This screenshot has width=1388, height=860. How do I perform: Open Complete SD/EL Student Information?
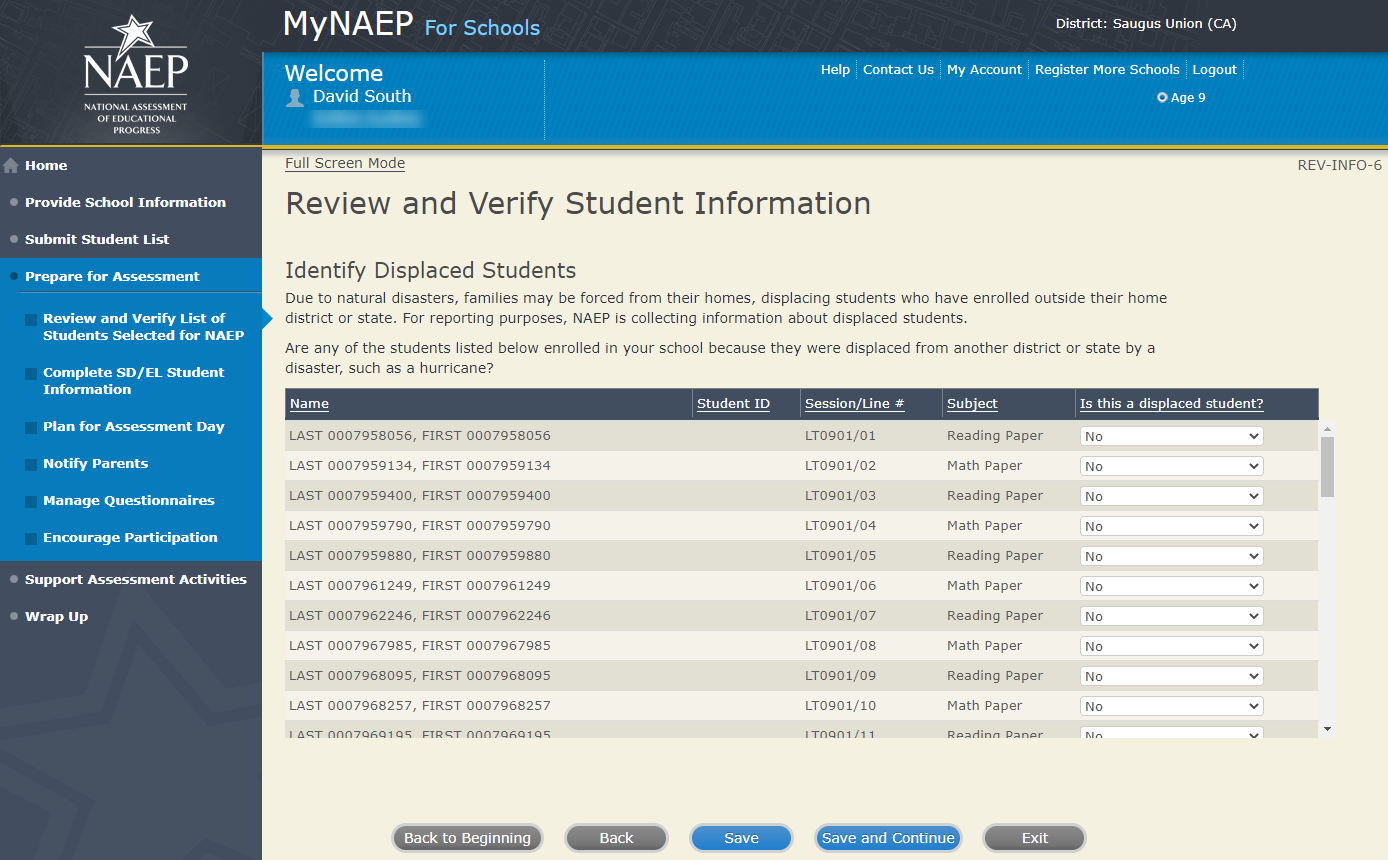click(133, 381)
